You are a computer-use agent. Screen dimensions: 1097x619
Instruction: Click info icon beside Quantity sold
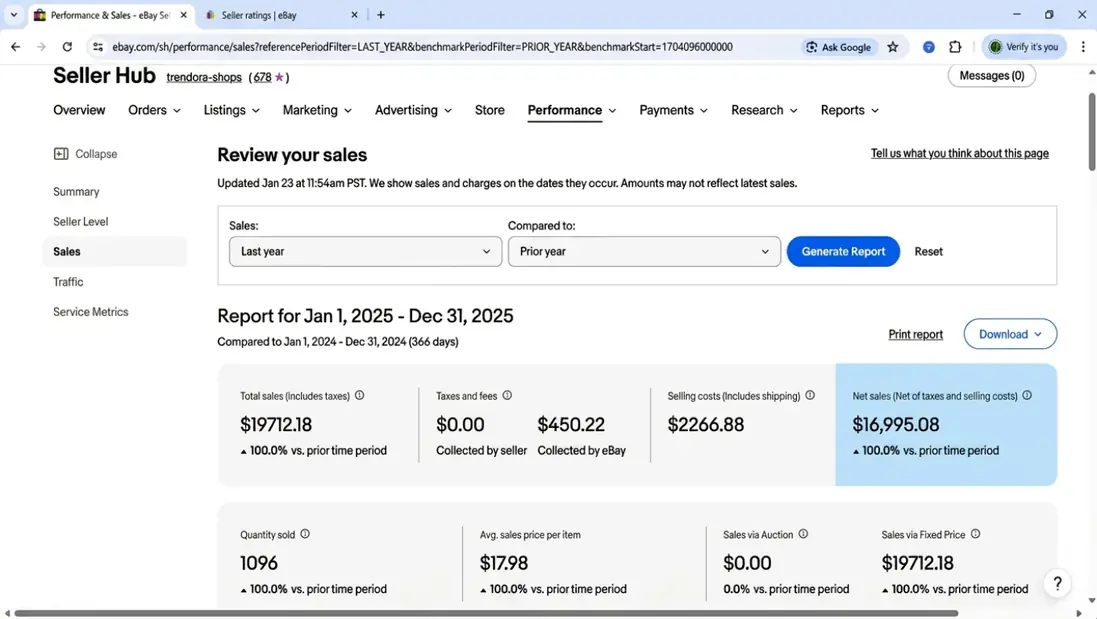(x=305, y=534)
